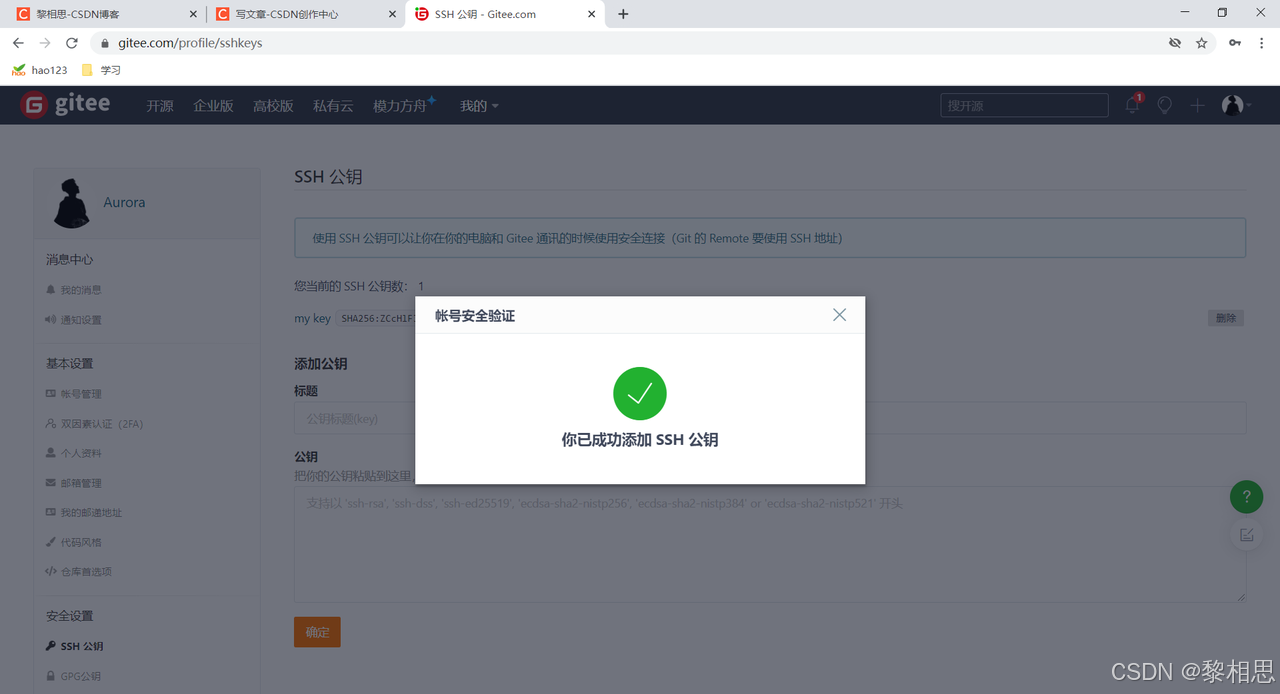Open the 高校版 menu item
Image resolution: width=1280 pixels, height=694 pixels.
(273, 106)
